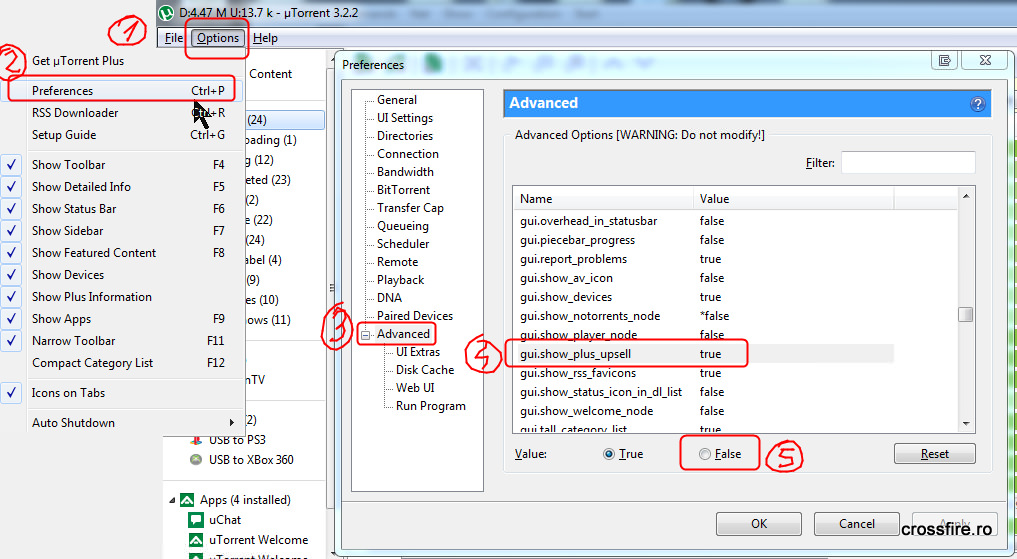
Task: Select gui.show_notorrents_node row
Action: pyautogui.click(x=704, y=316)
